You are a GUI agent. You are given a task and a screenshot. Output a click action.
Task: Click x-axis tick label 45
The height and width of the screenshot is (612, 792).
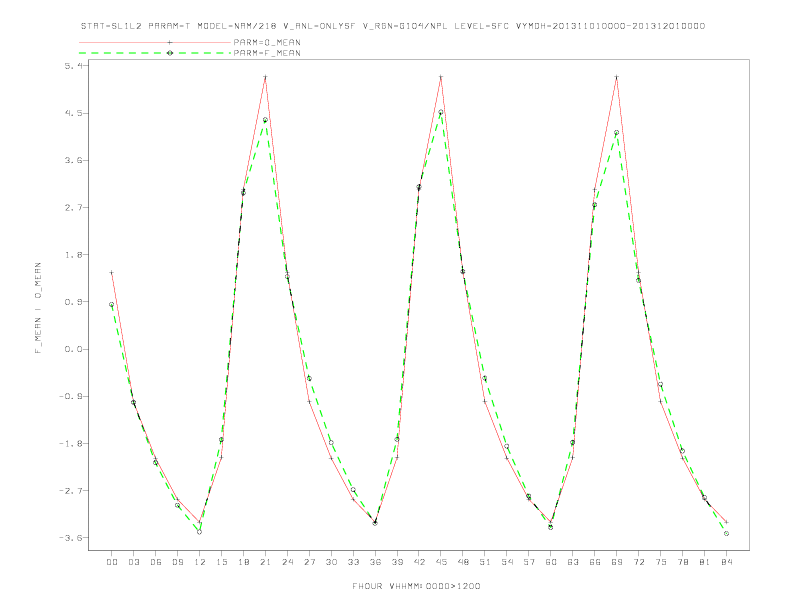coord(441,562)
